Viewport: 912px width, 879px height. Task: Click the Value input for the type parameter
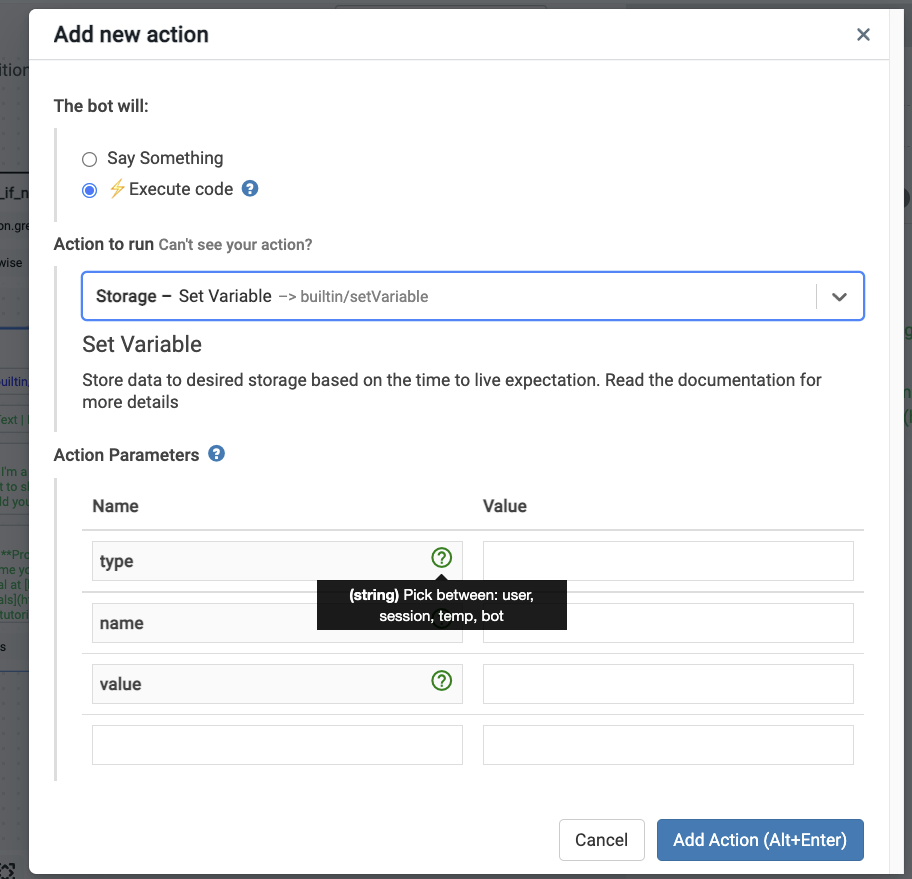(668, 561)
